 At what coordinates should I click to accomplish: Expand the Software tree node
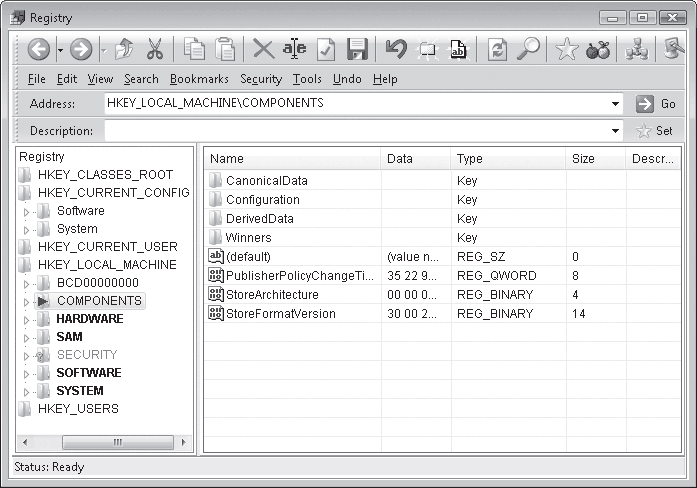point(26,212)
